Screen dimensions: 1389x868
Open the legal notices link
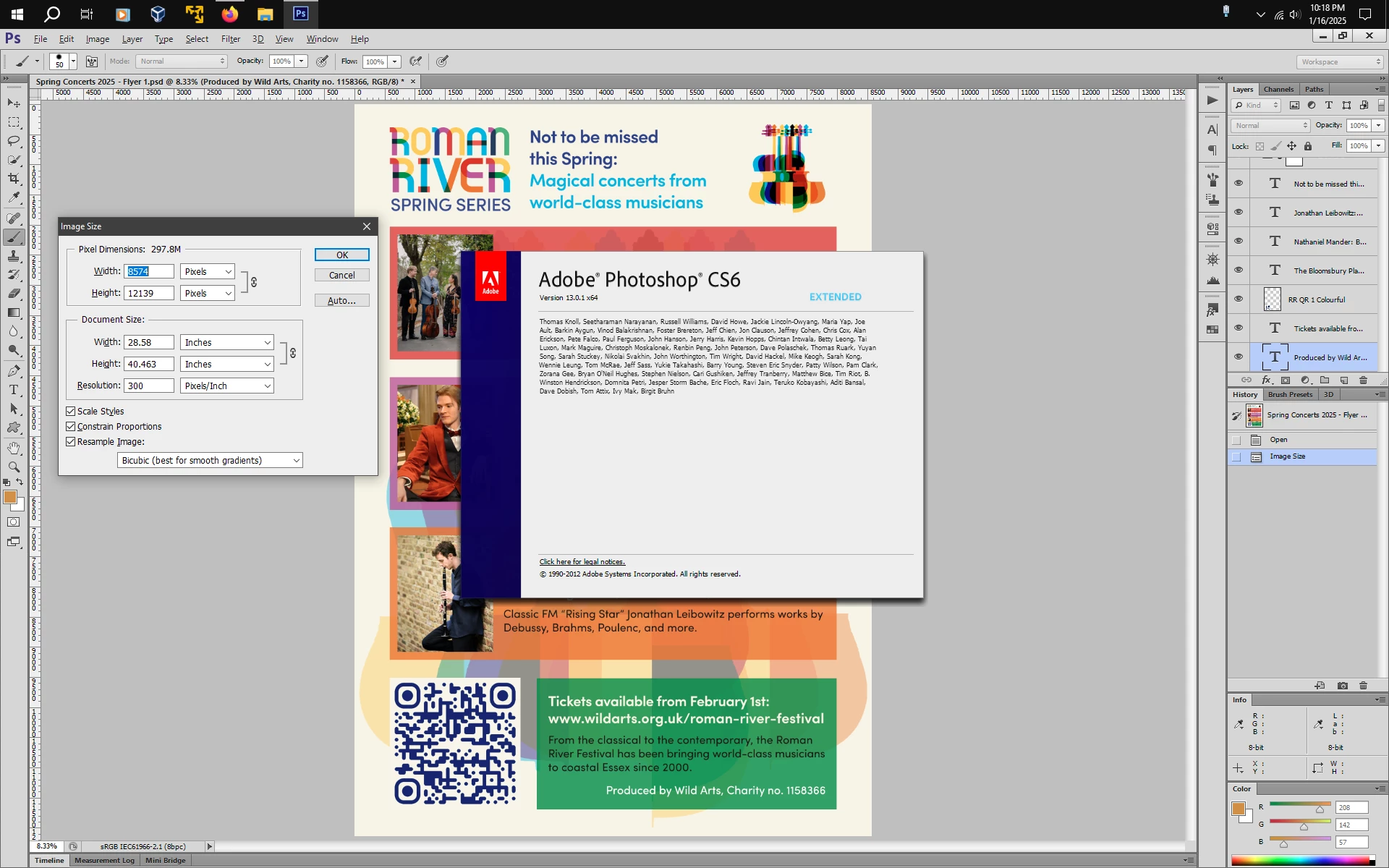click(582, 561)
